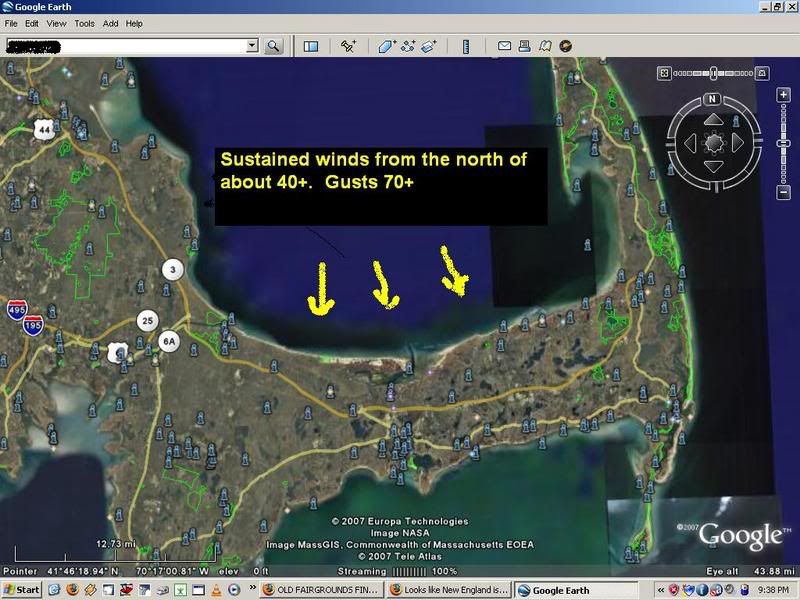800x600 pixels.
Task: Open the Help menu
Action: click(x=134, y=23)
